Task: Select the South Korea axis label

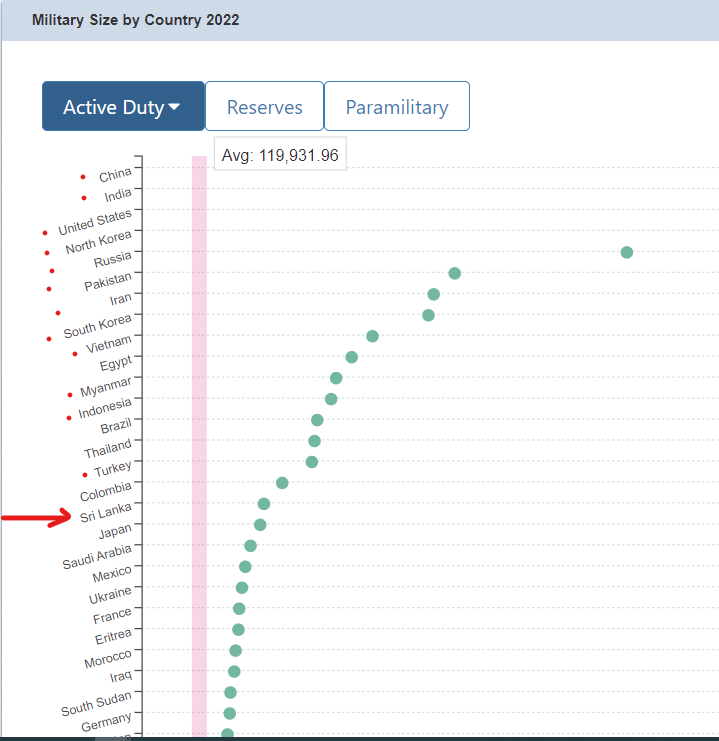Action: [97, 326]
